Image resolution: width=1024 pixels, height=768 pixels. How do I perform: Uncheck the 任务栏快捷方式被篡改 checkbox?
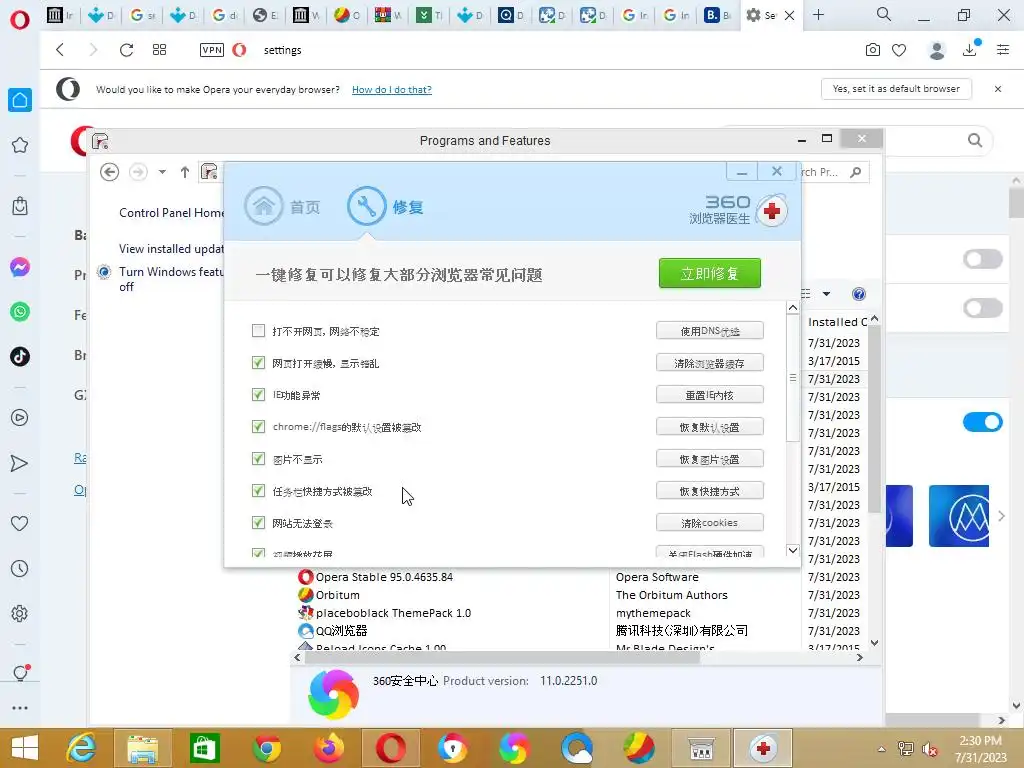click(259, 490)
